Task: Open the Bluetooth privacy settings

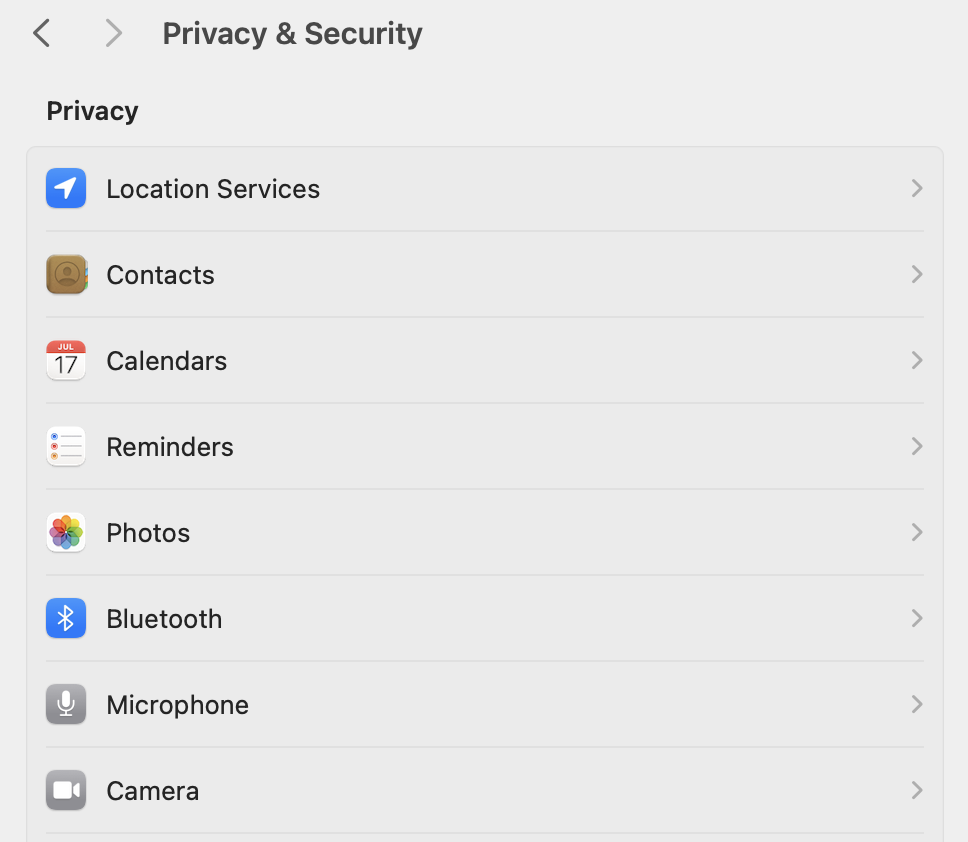Action: [484, 618]
